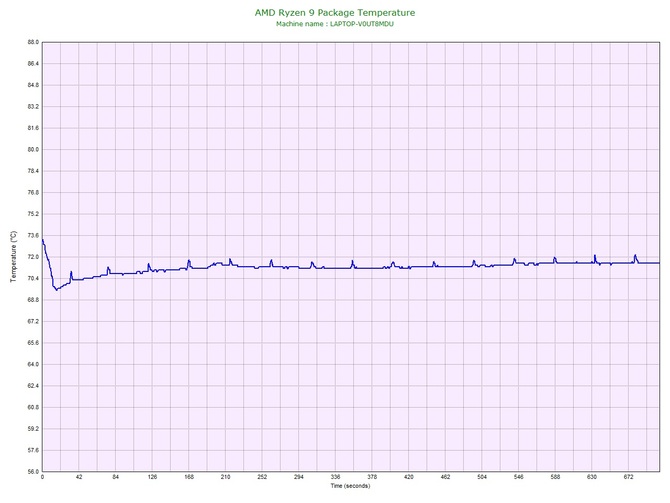Click the lowest dip of the temperature curve
This screenshot has width=670, height=503.
pos(56,290)
